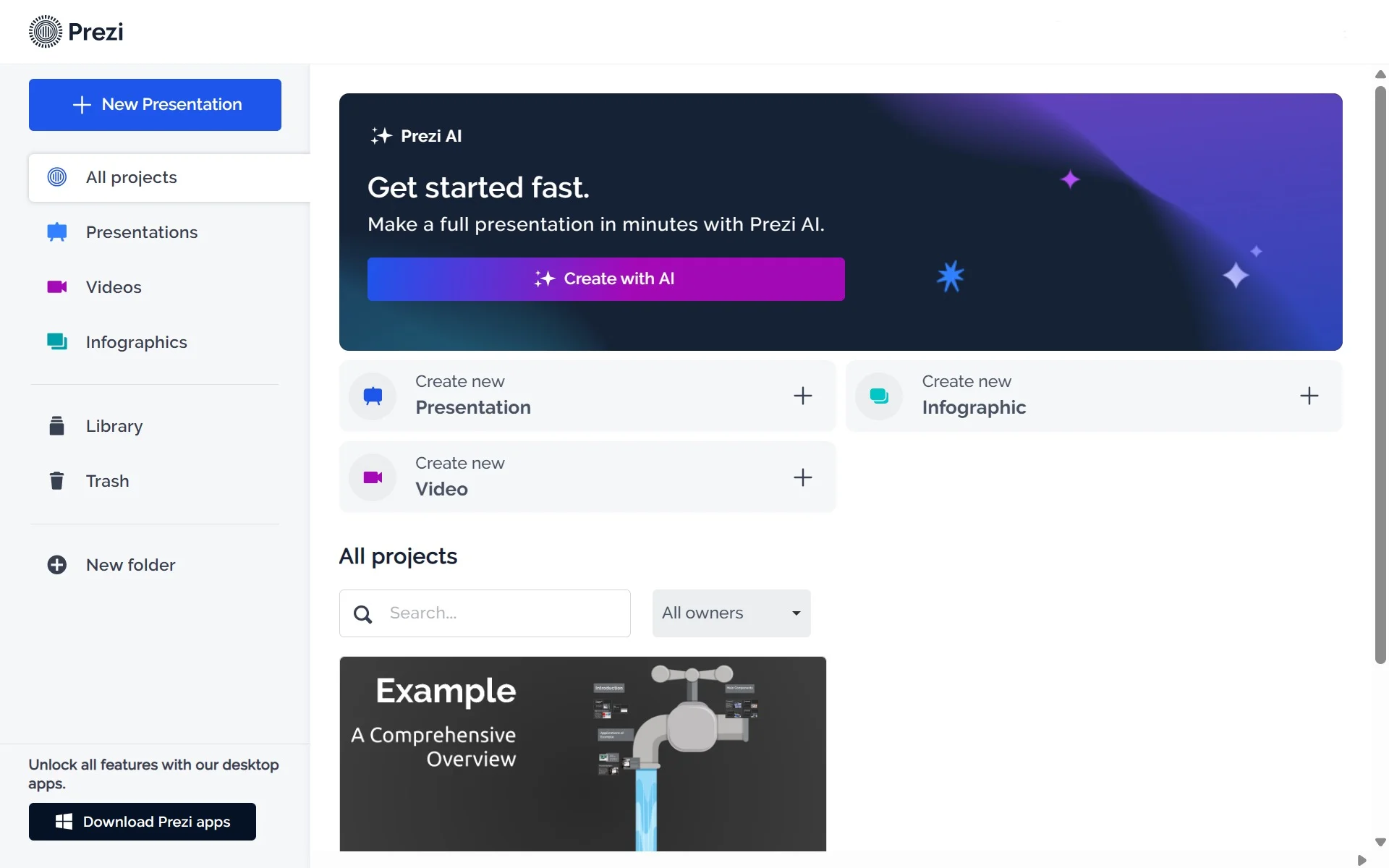The image size is (1389, 868).
Task: Click the scroll right arrow at bottom
Action: tap(1362, 860)
